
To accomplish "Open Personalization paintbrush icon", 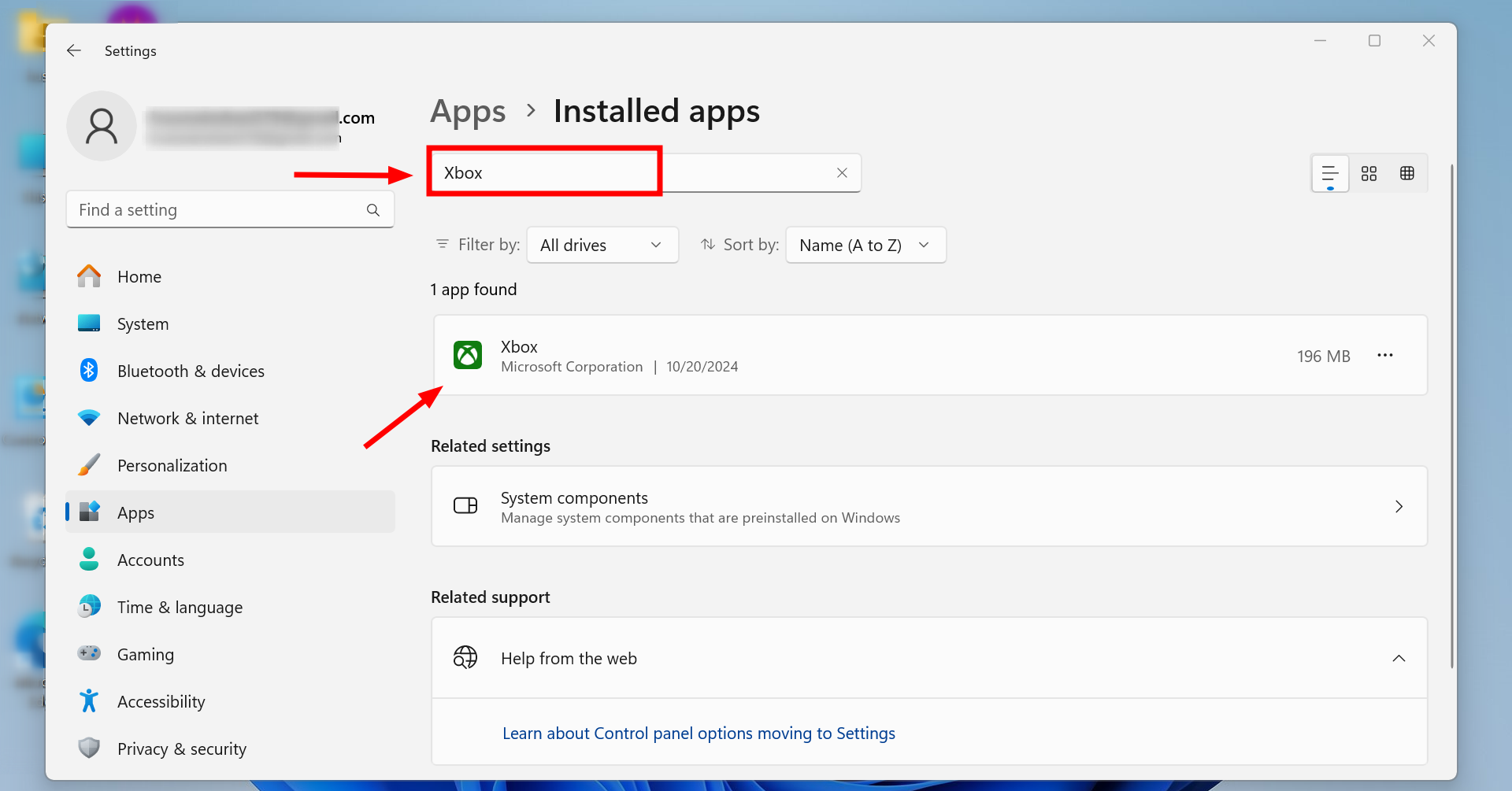I will pyautogui.click(x=89, y=465).
